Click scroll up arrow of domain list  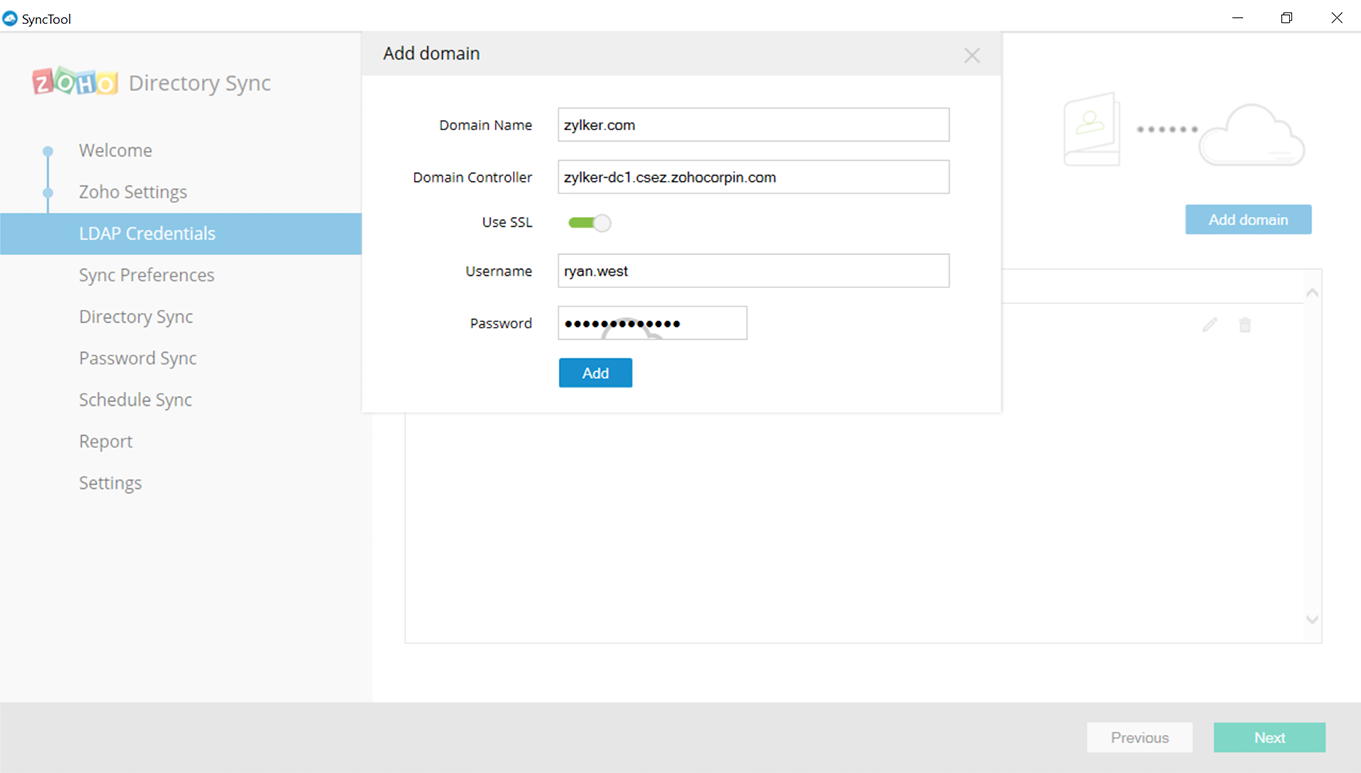click(x=1312, y=293)
